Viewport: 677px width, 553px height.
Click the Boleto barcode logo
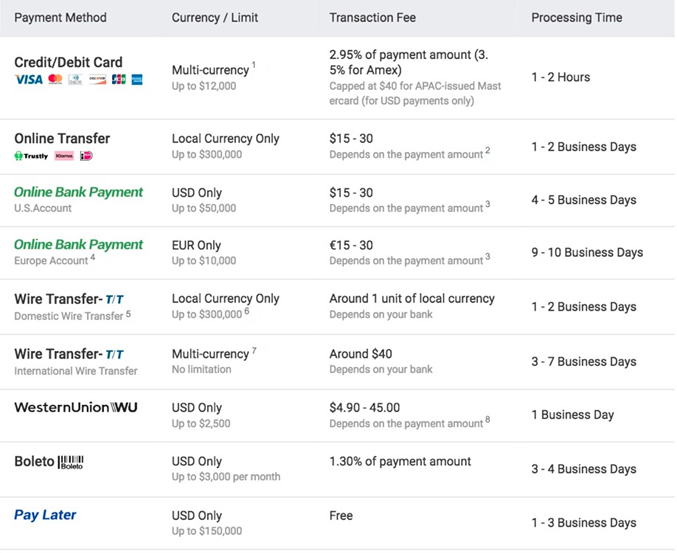71,462
